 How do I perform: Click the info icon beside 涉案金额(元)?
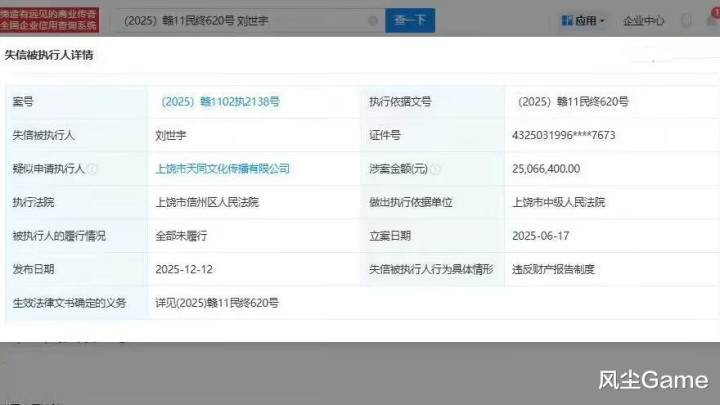point(435,169)
